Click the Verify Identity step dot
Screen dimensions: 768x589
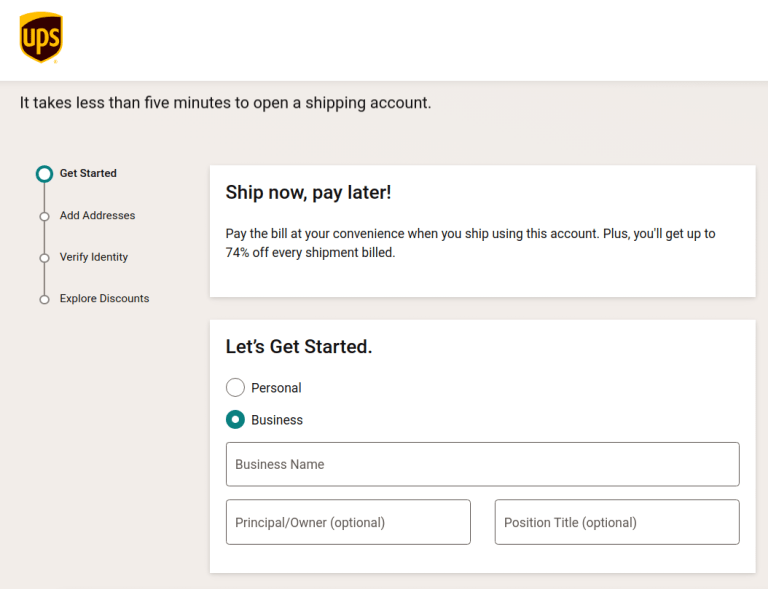tap(44, 258)
